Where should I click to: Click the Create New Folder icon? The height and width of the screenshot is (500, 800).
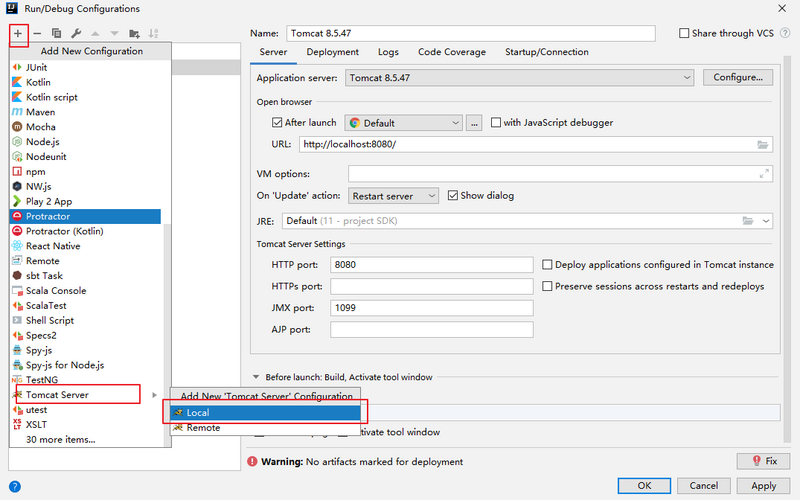coord(134,34)
